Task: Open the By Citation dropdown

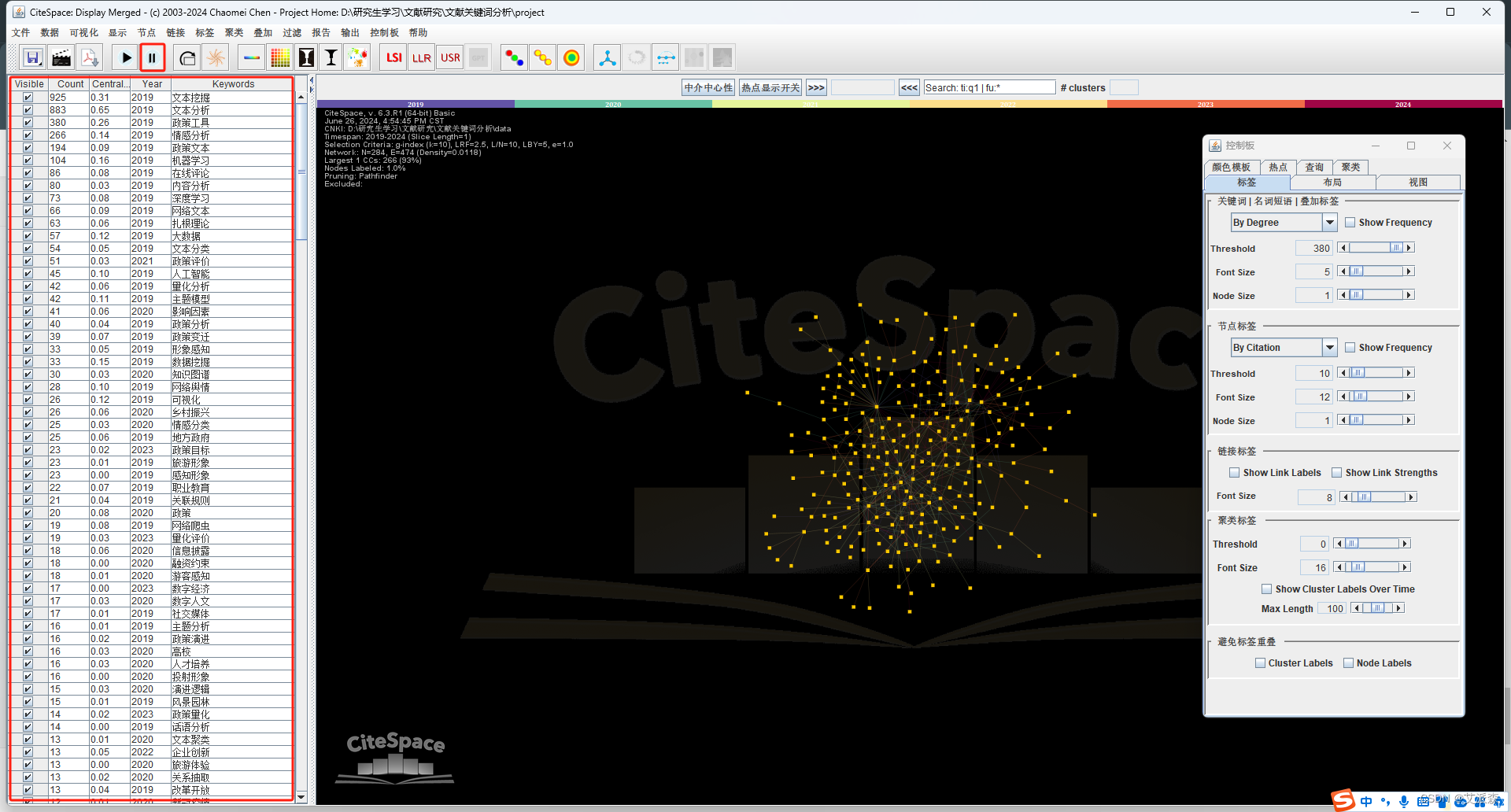Action: 1330,348
